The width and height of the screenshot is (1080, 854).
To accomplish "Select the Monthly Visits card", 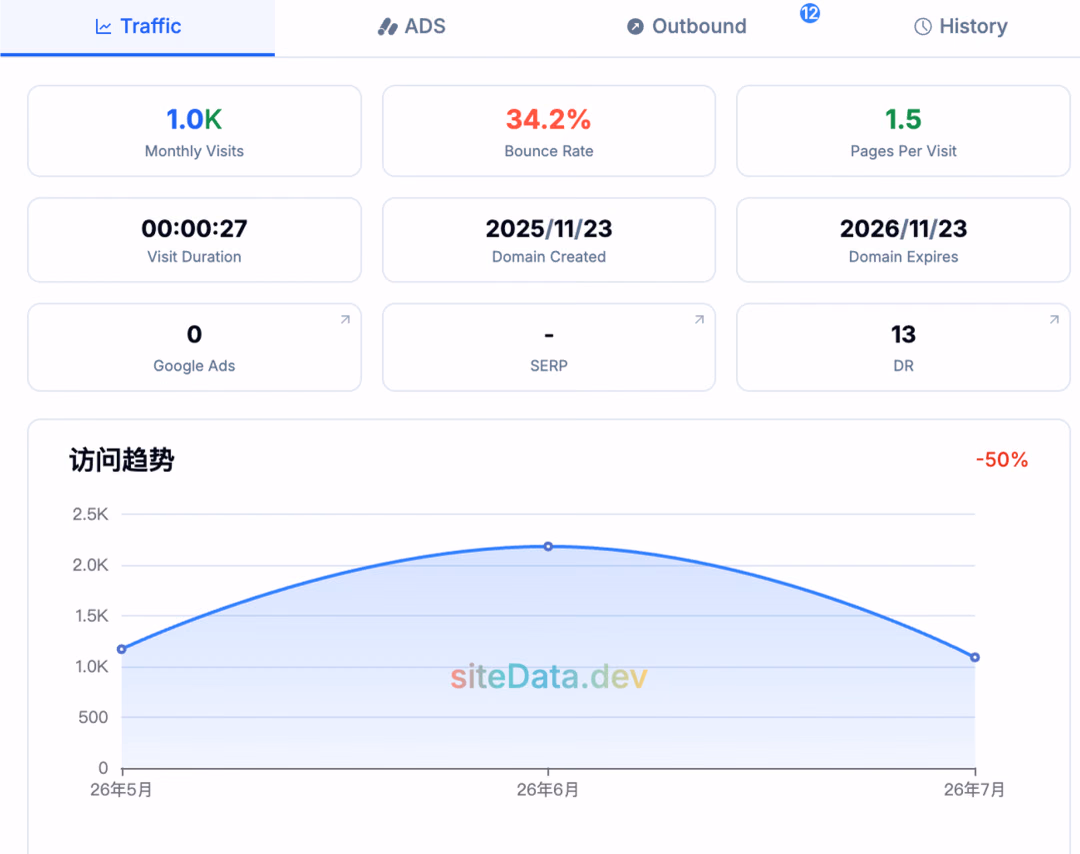I will (194, 131).
